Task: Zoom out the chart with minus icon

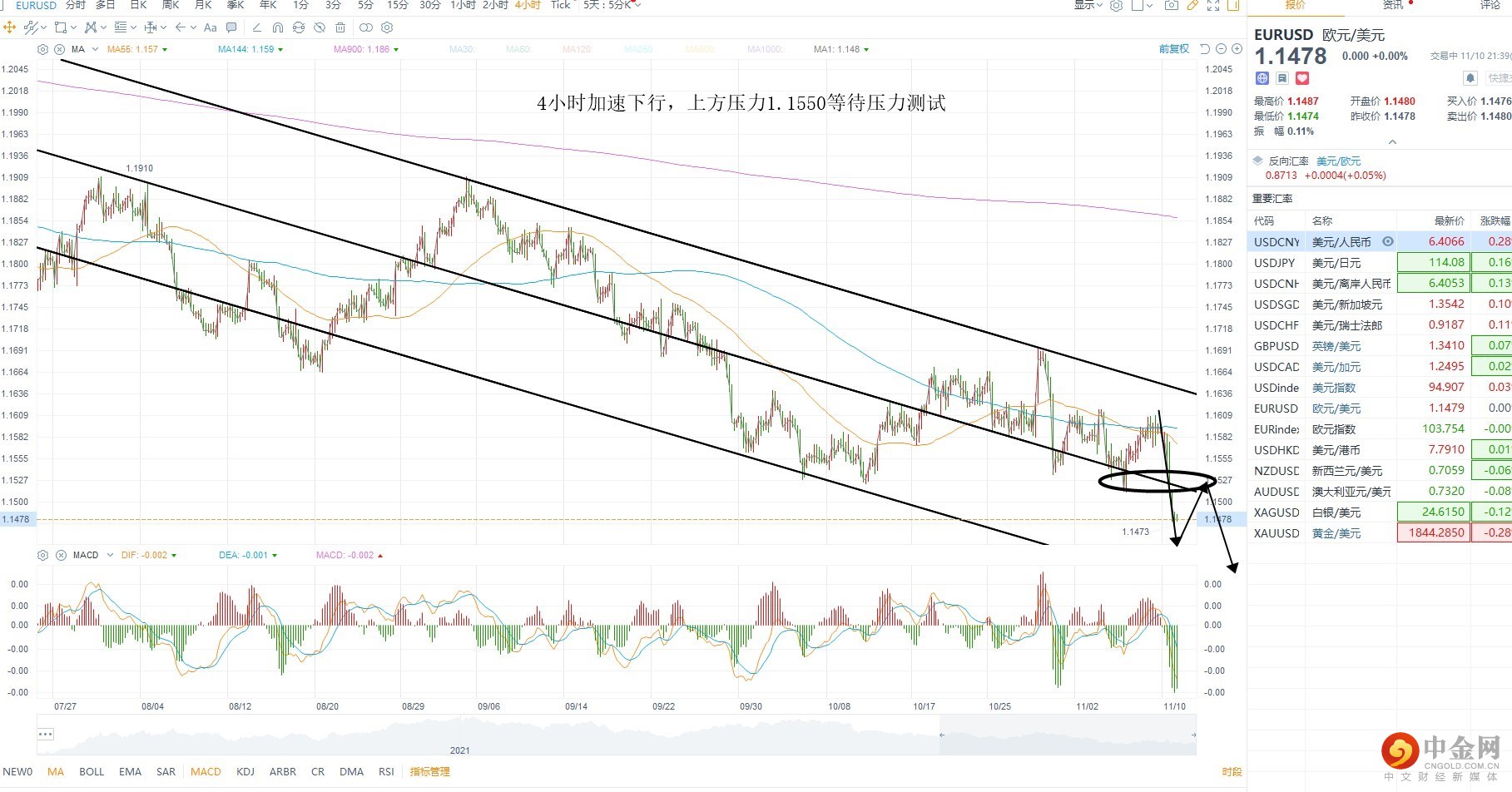Action: point(1221,49)
